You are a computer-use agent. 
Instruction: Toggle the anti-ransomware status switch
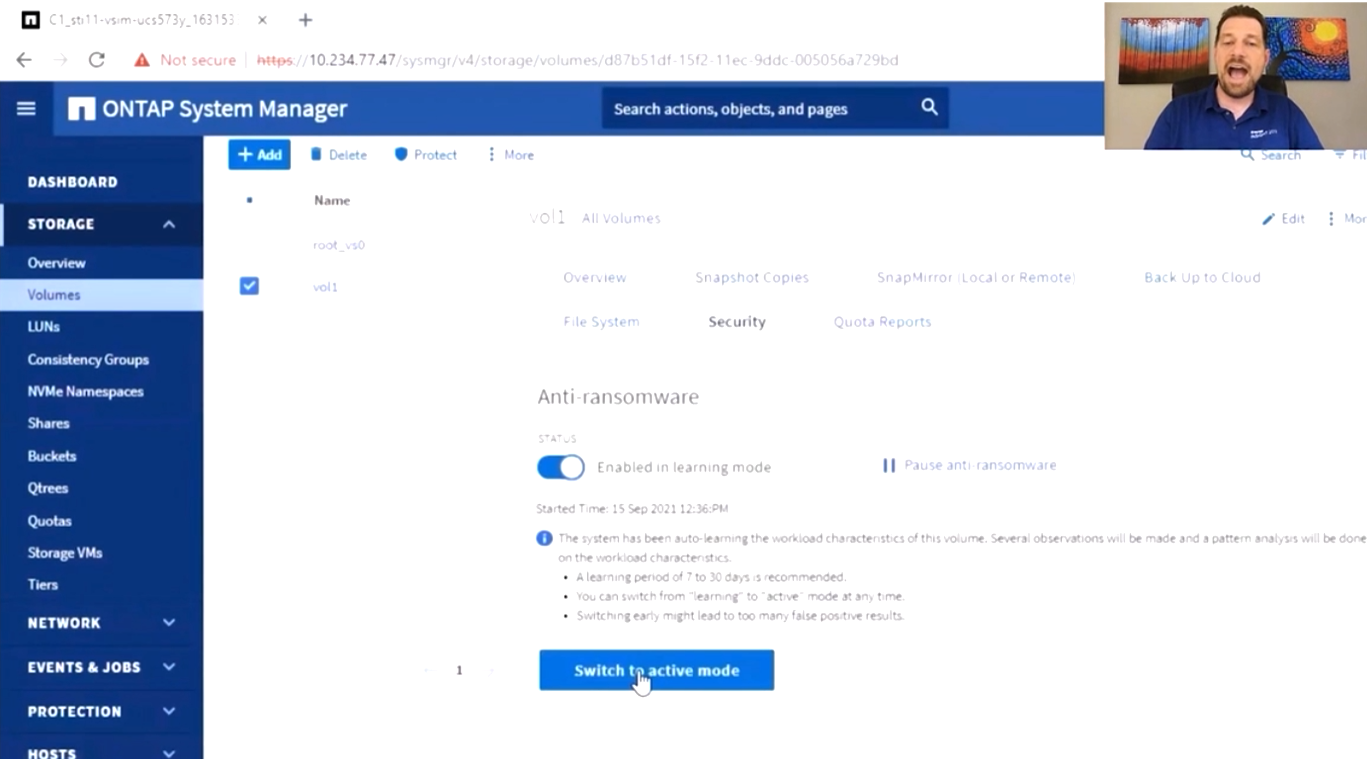pyautogui.click(x=561, y=467)
